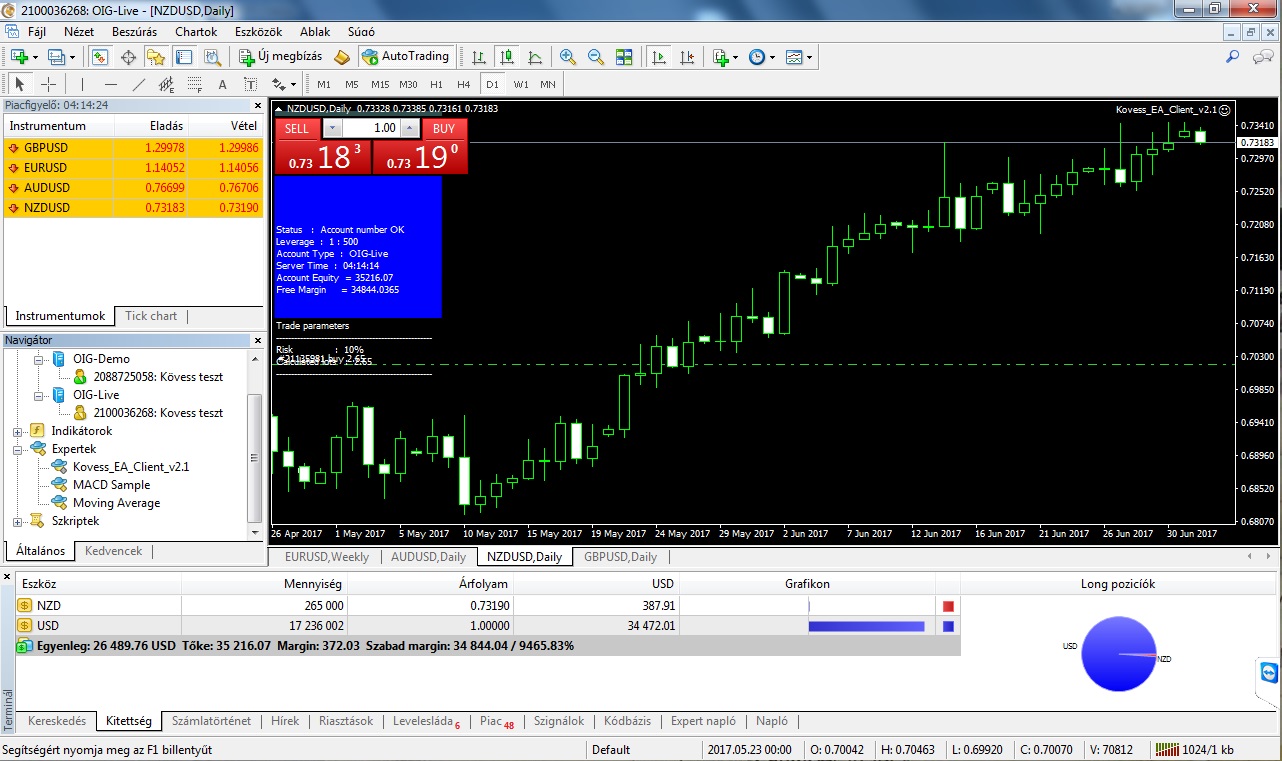Toggle the AutoTrading button
Image resolution: width=1282 pixels, height=761 pixels.
(407, 57)
